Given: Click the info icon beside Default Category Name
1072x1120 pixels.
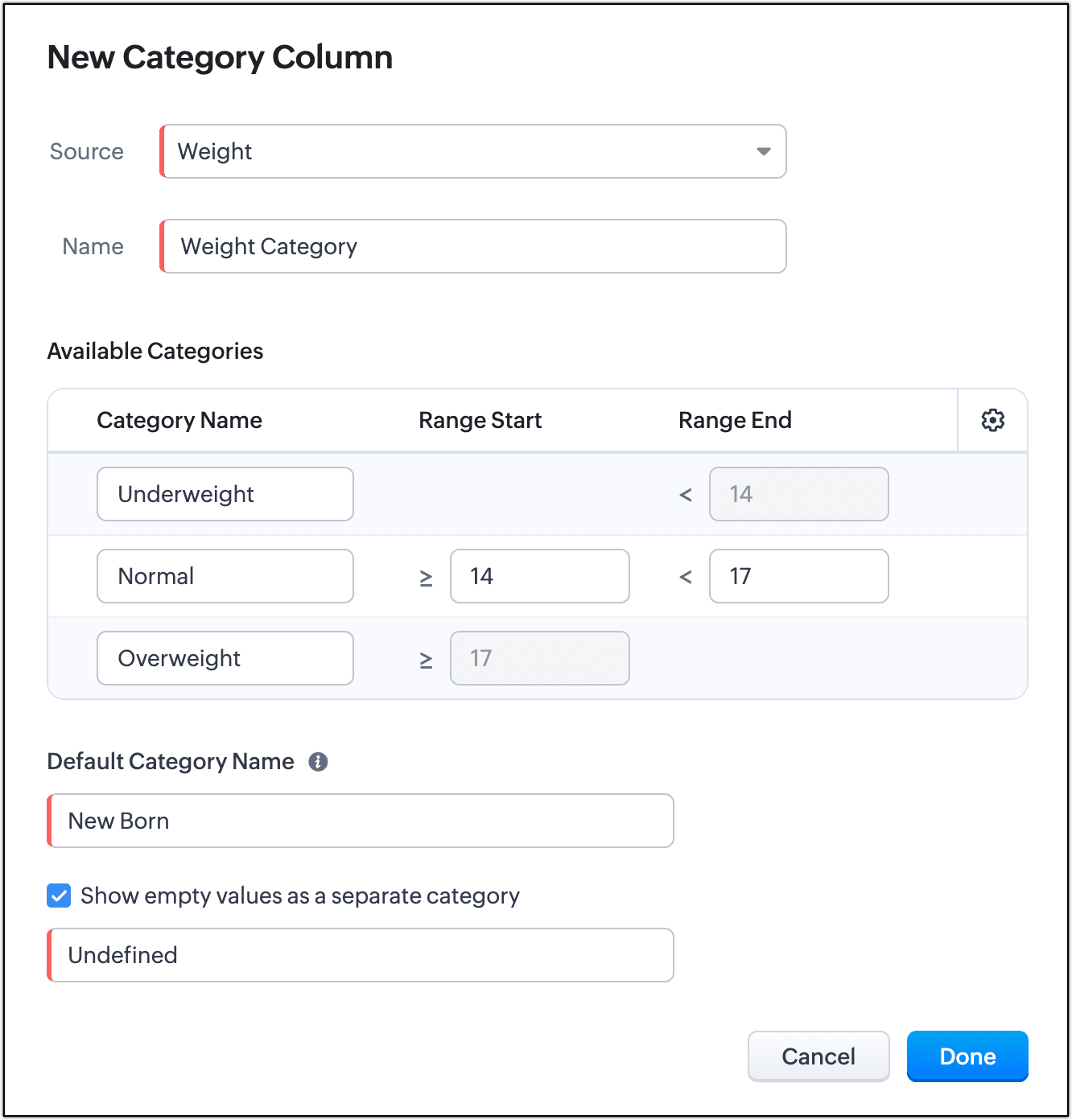Looking at the screenshot, I should (318, 762).
